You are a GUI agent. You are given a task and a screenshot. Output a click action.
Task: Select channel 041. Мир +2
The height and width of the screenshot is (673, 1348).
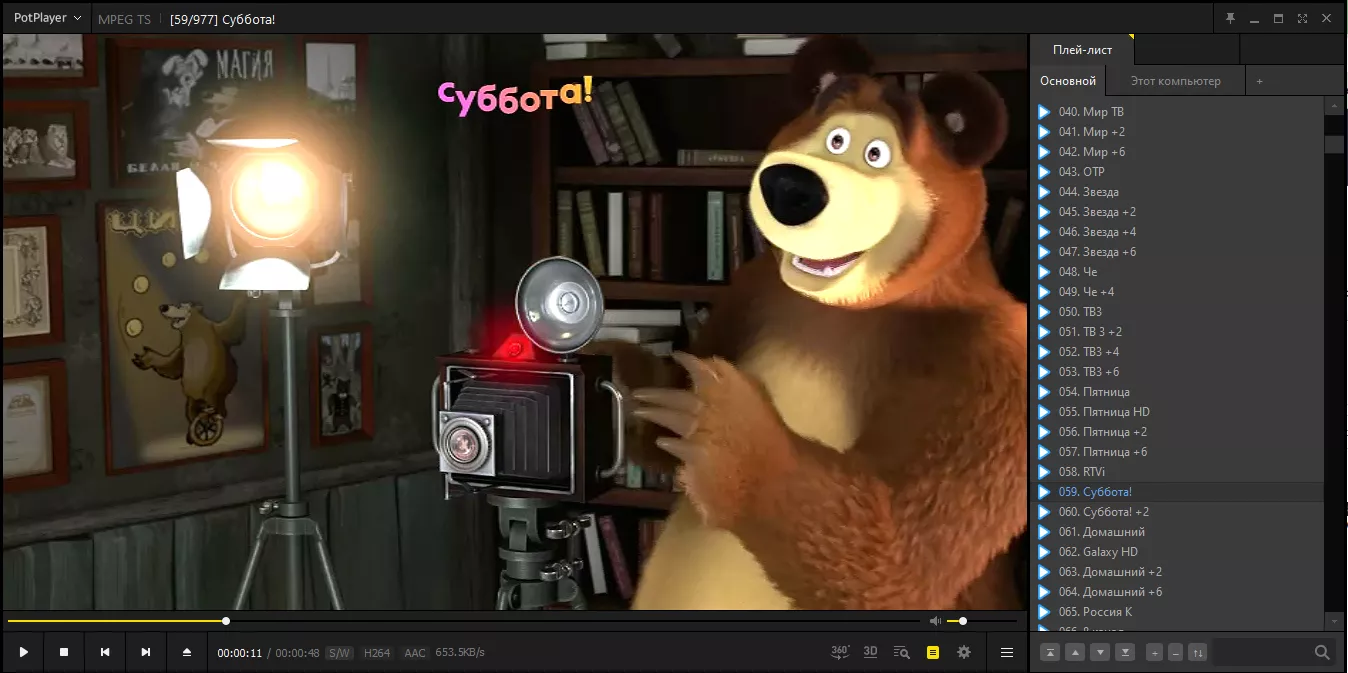point(1177,132)
